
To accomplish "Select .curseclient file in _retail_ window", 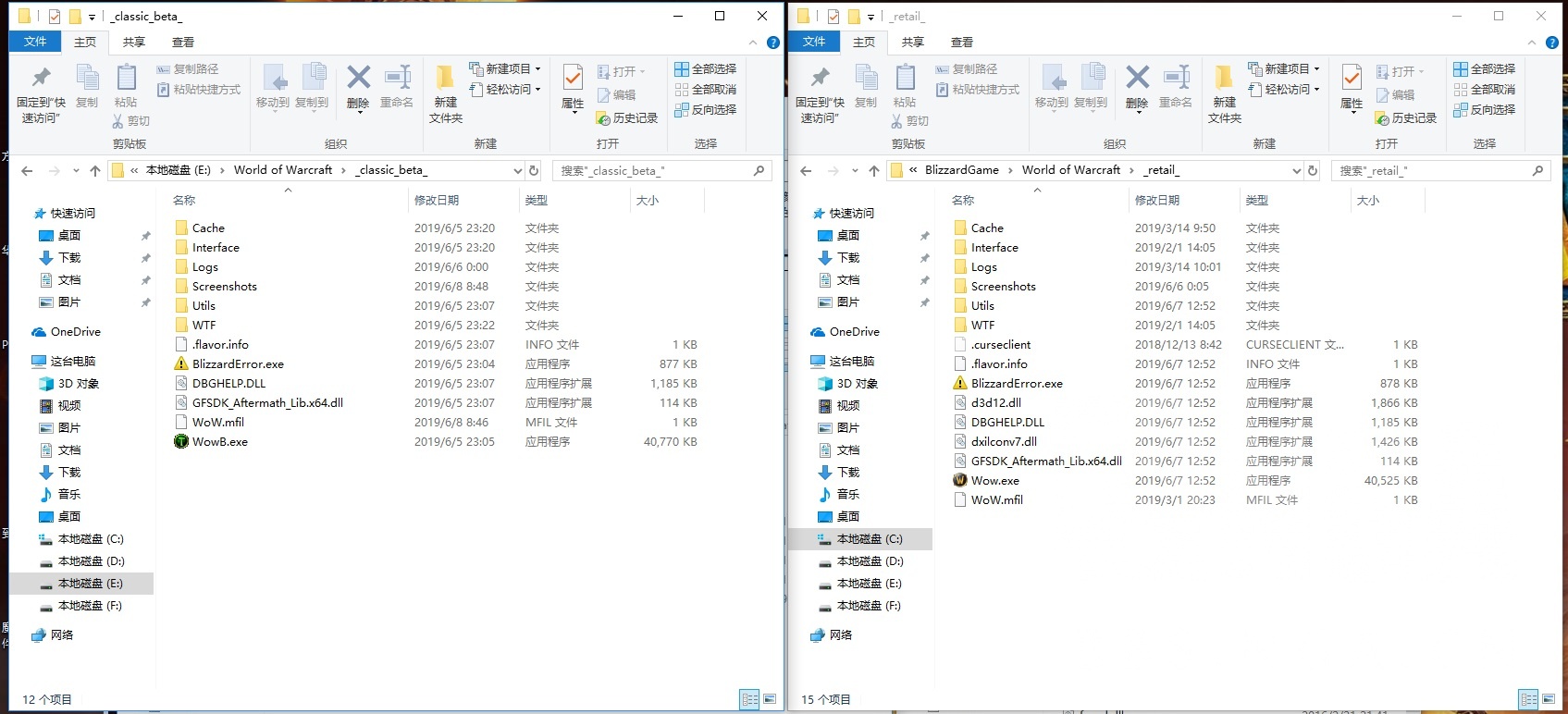I will [992, 345].
